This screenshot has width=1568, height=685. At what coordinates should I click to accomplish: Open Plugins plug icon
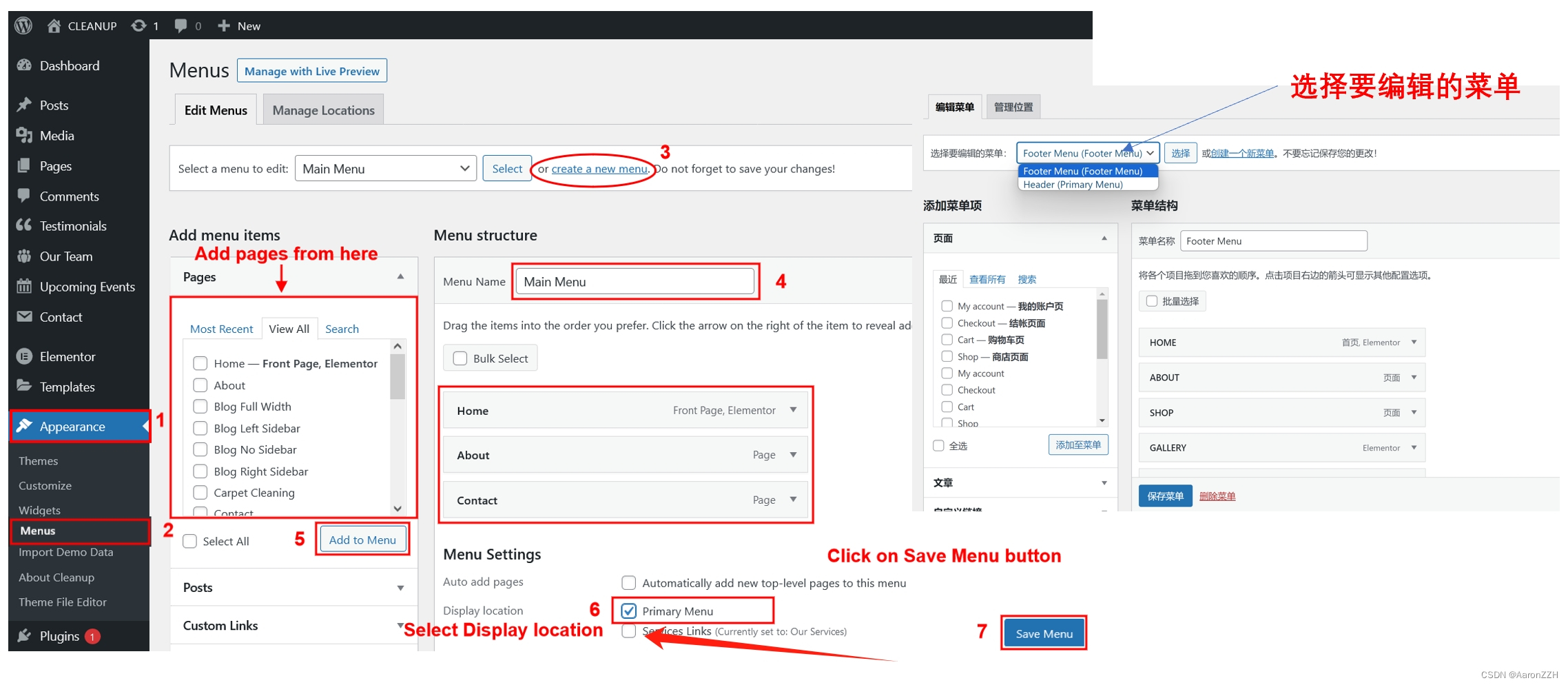coord(24,635)
